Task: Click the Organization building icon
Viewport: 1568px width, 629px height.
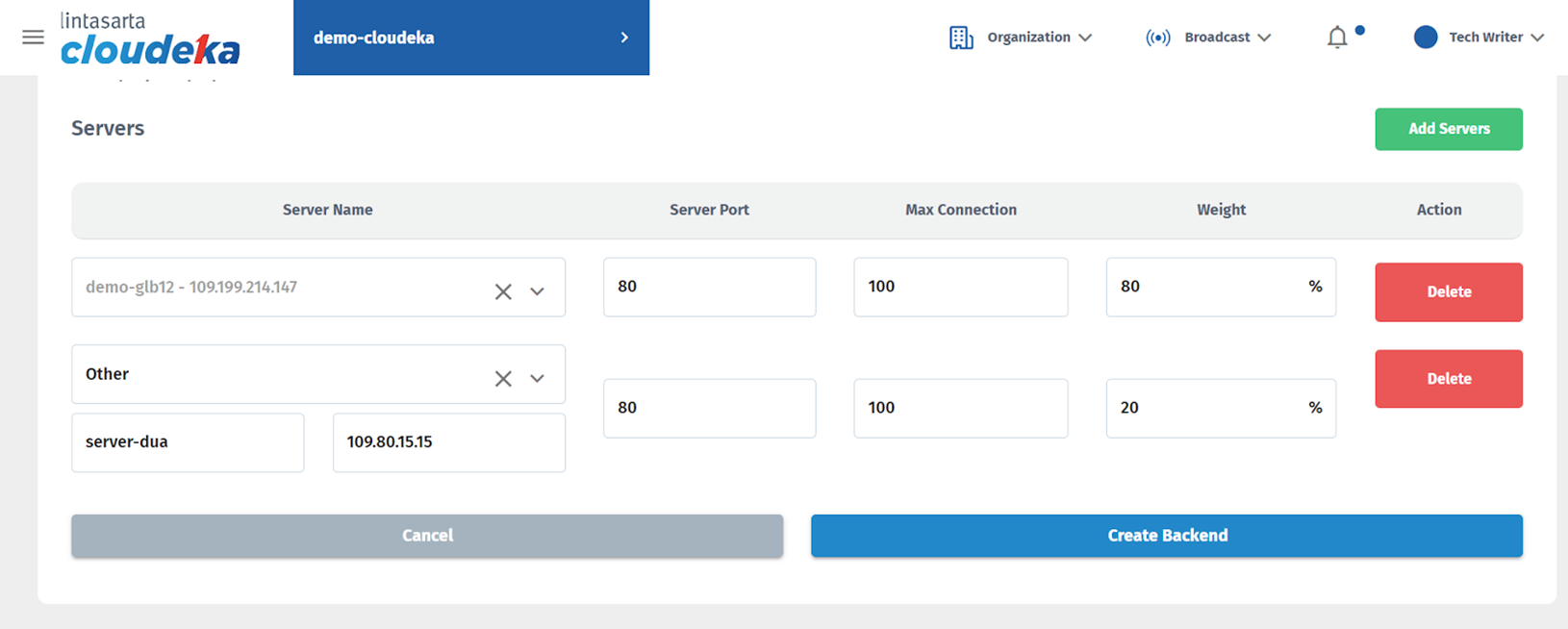Action: [960, 38]
